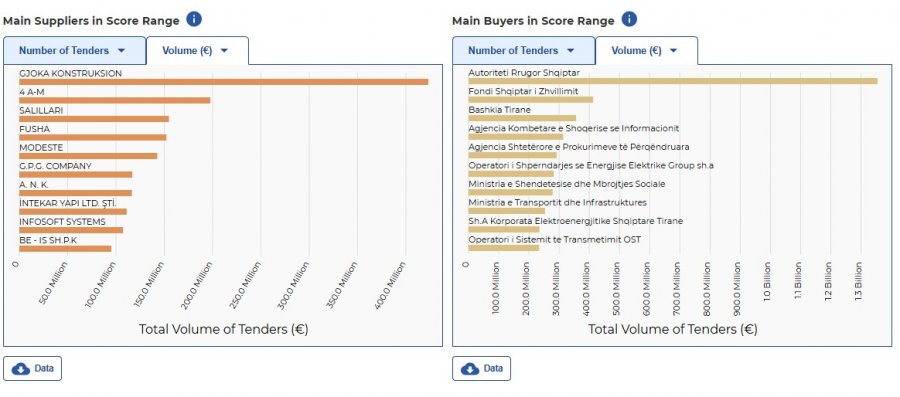Click Autoriteti Rrugor Shqiptar label
This screenshot has height=397, width=900.
tap(524, 73)
